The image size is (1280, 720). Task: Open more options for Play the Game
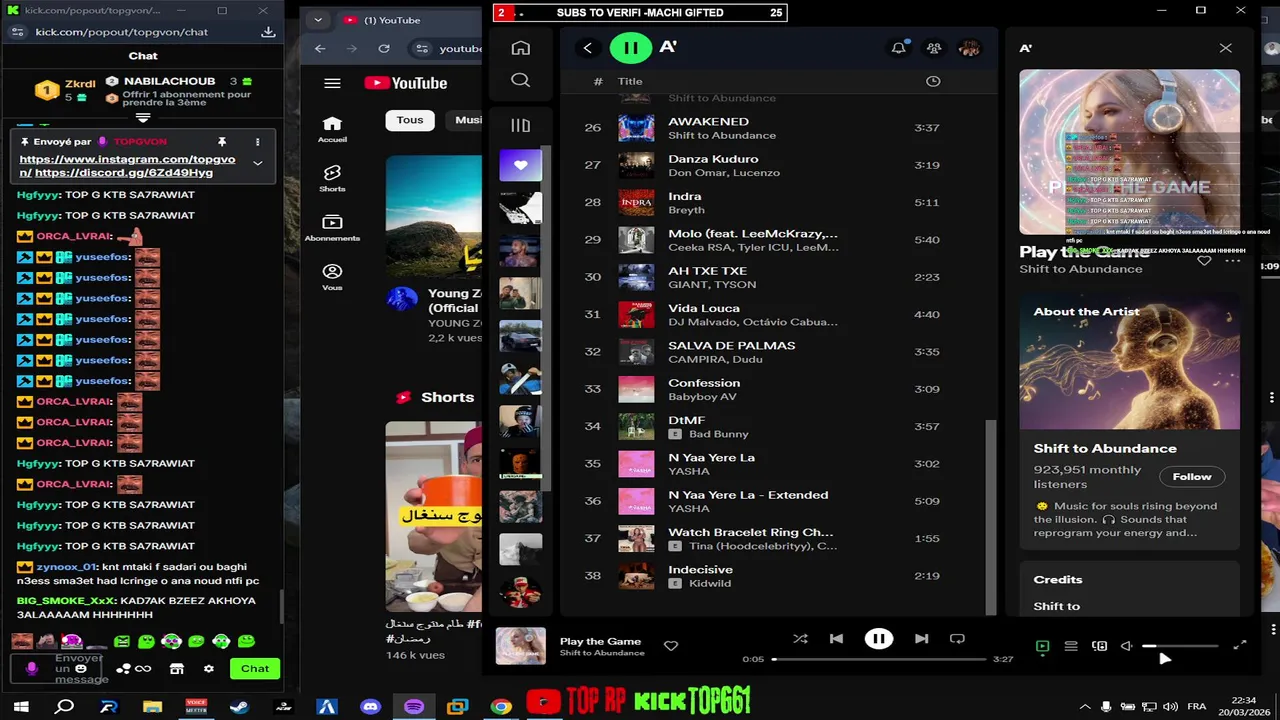click(1232, 261)
